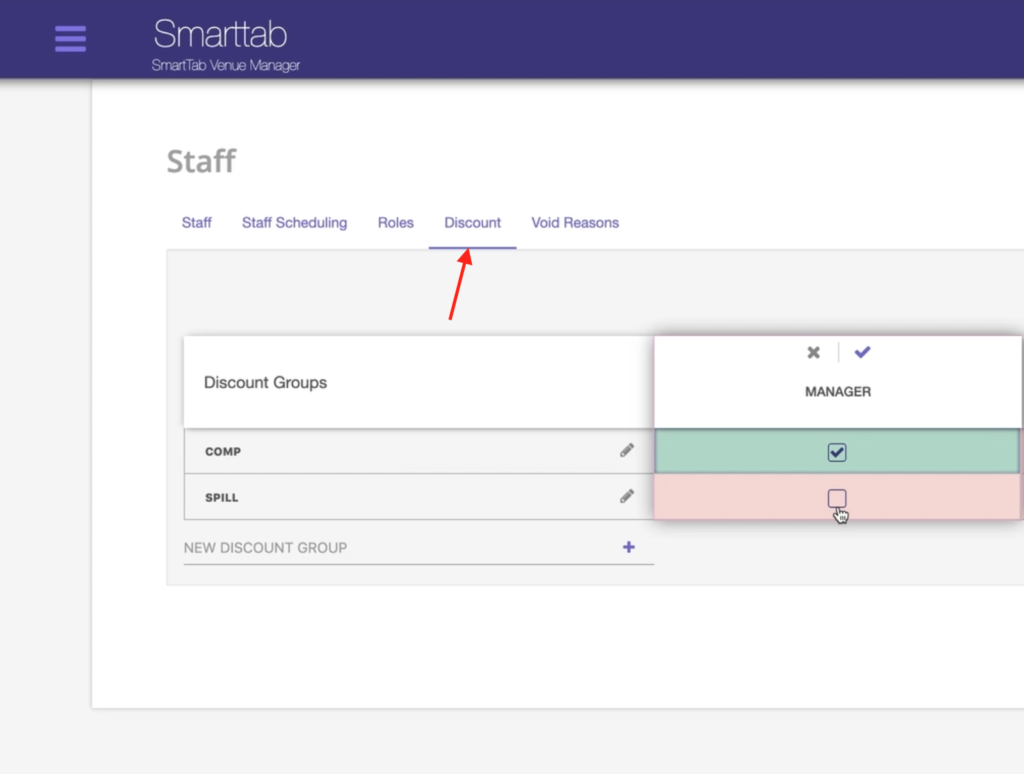The width and height of the screenshot is (1024, 774).
Task: Click the plus icon to add discount group
Action: tap(628, 546)
